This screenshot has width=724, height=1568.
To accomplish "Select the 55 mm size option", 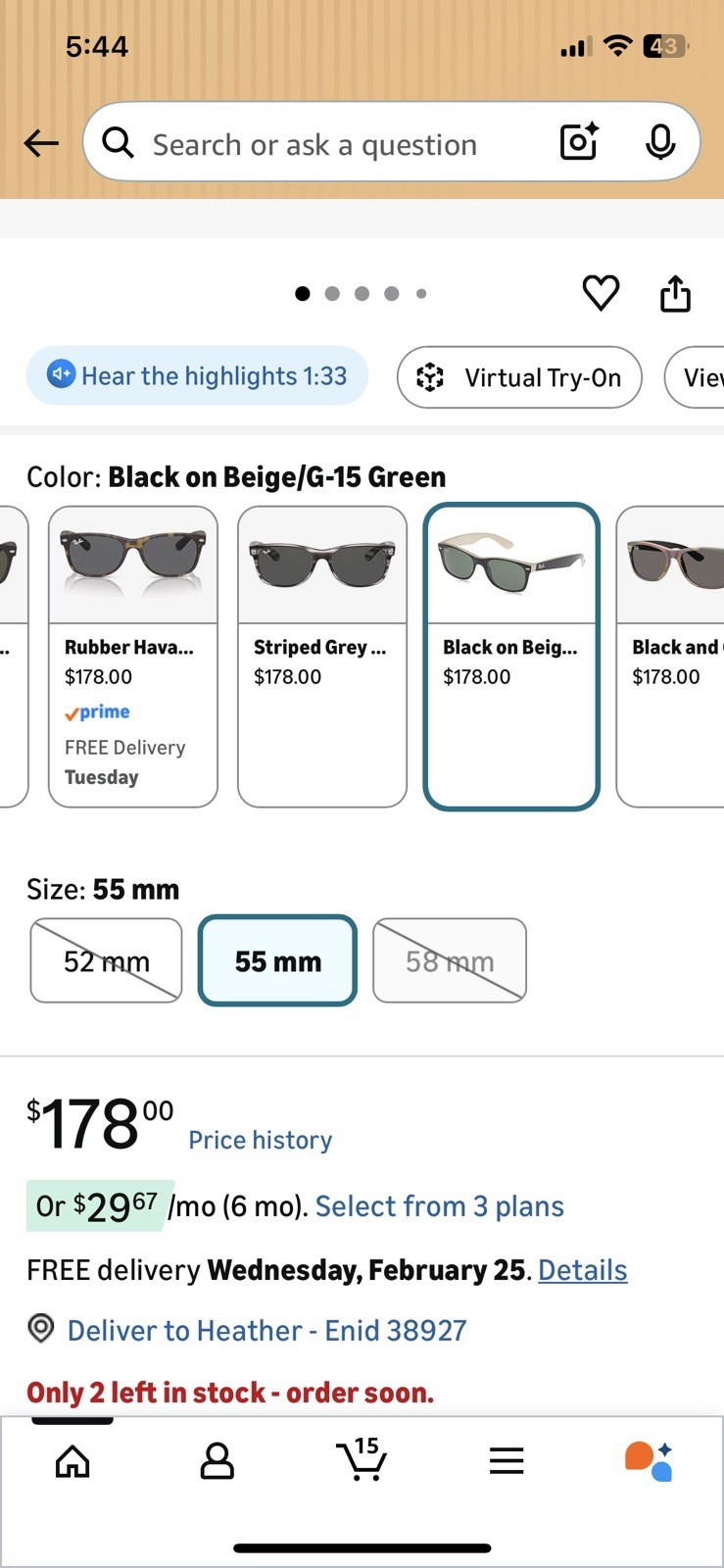I will click(x=277, y=960).
